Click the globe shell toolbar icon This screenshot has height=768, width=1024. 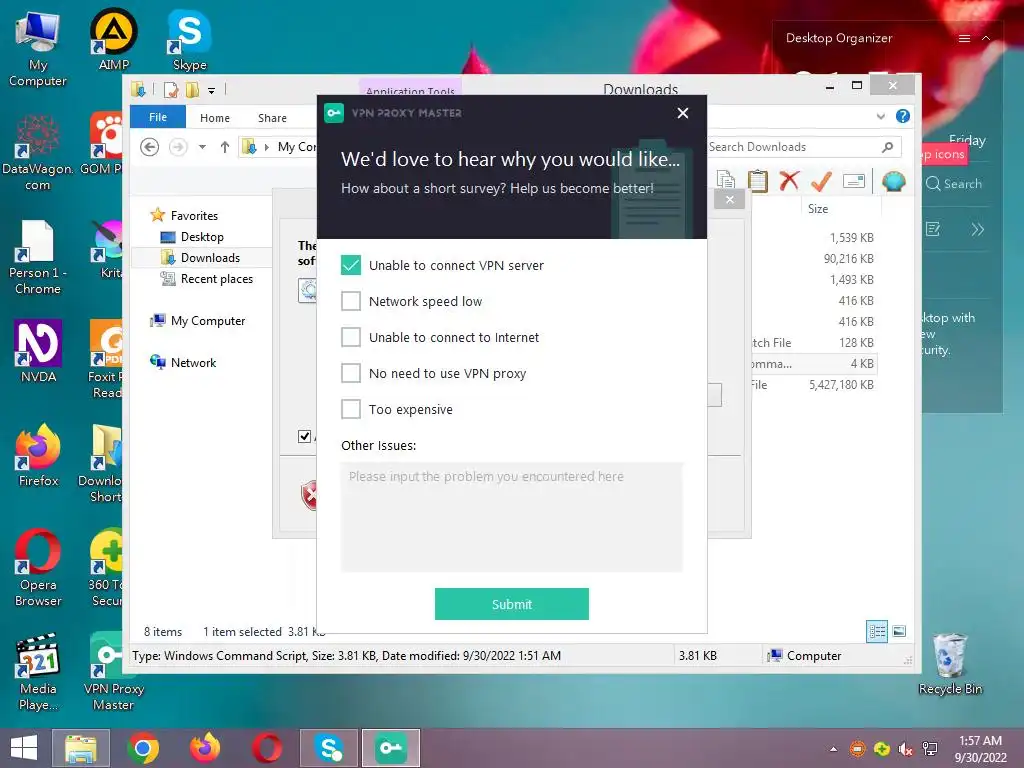[893, 180]
